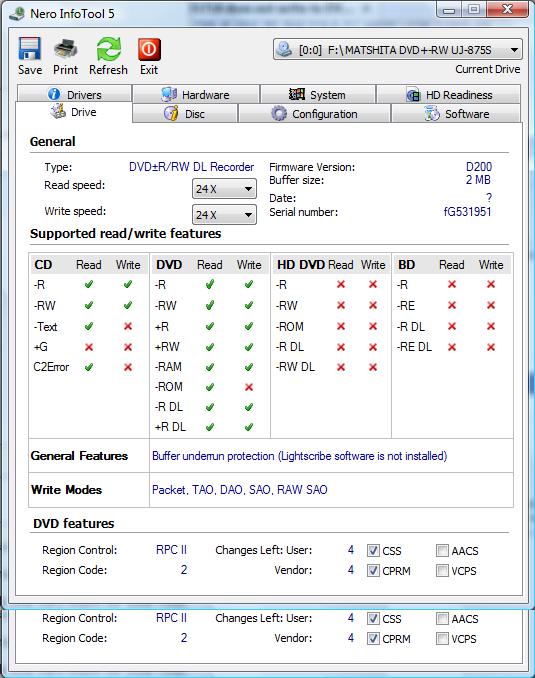The height and width of the screenshot is (678, 535).
Task: Click green check for CD C2Error Read
Action: (89, 367)
